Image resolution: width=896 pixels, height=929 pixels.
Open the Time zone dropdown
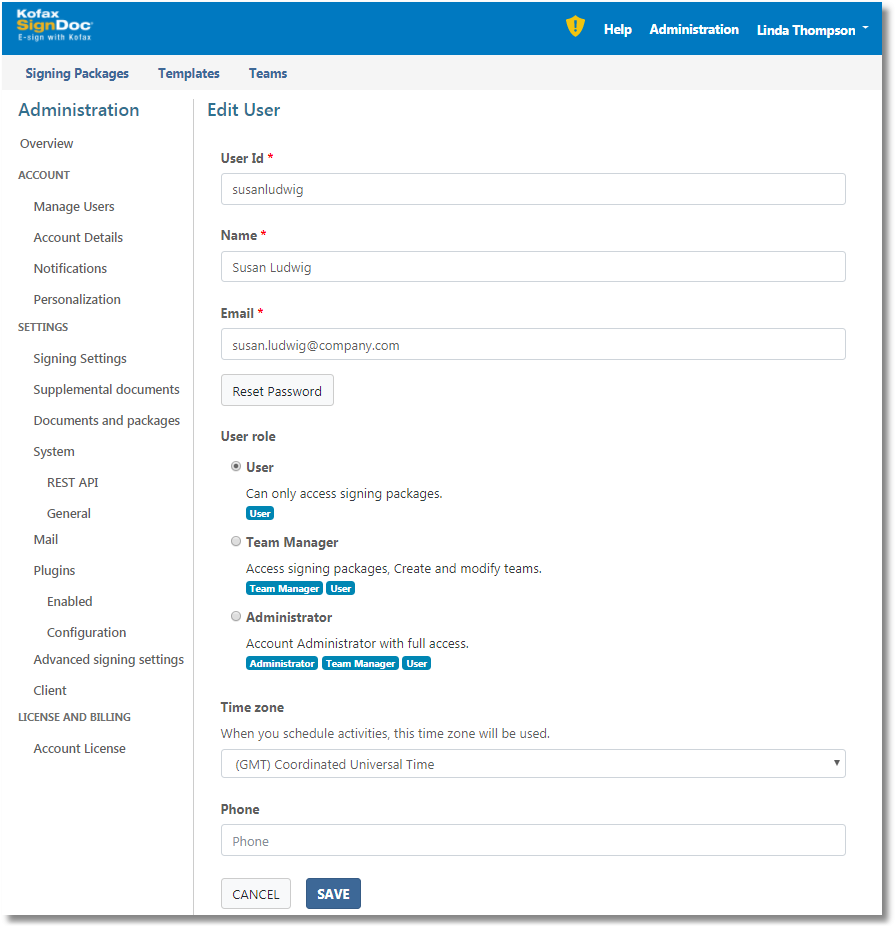coord(532,764)
